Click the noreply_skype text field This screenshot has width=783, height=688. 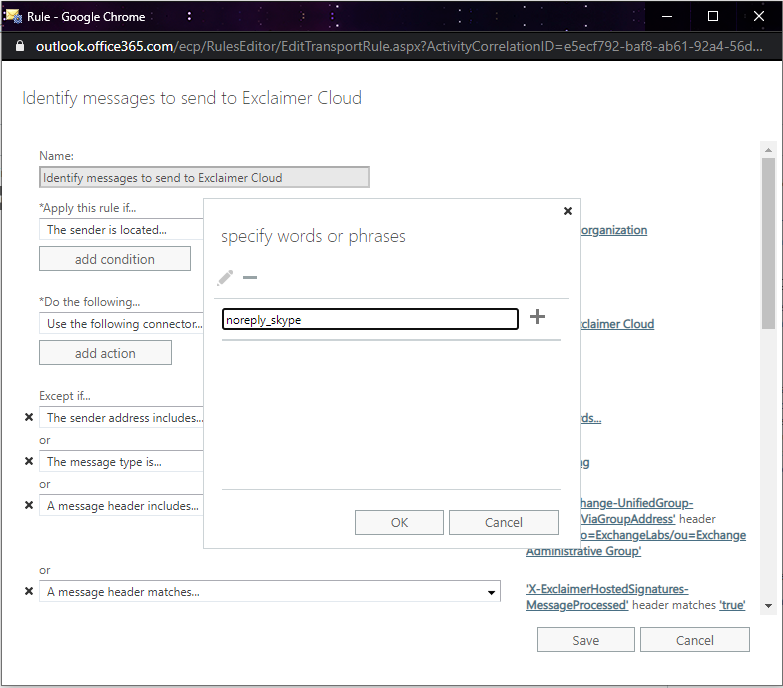coord(370,319)
